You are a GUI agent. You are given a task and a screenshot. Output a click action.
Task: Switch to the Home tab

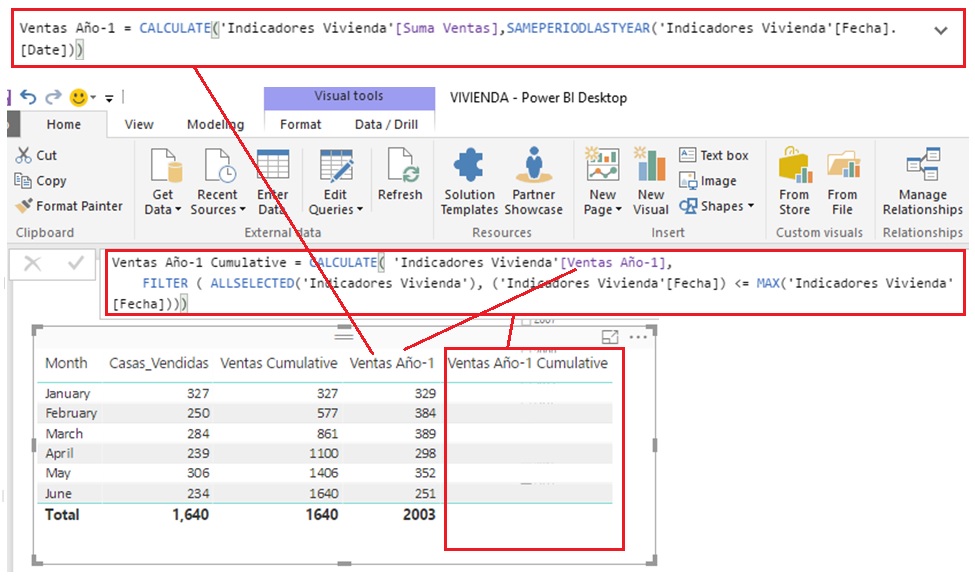(63, 124)
